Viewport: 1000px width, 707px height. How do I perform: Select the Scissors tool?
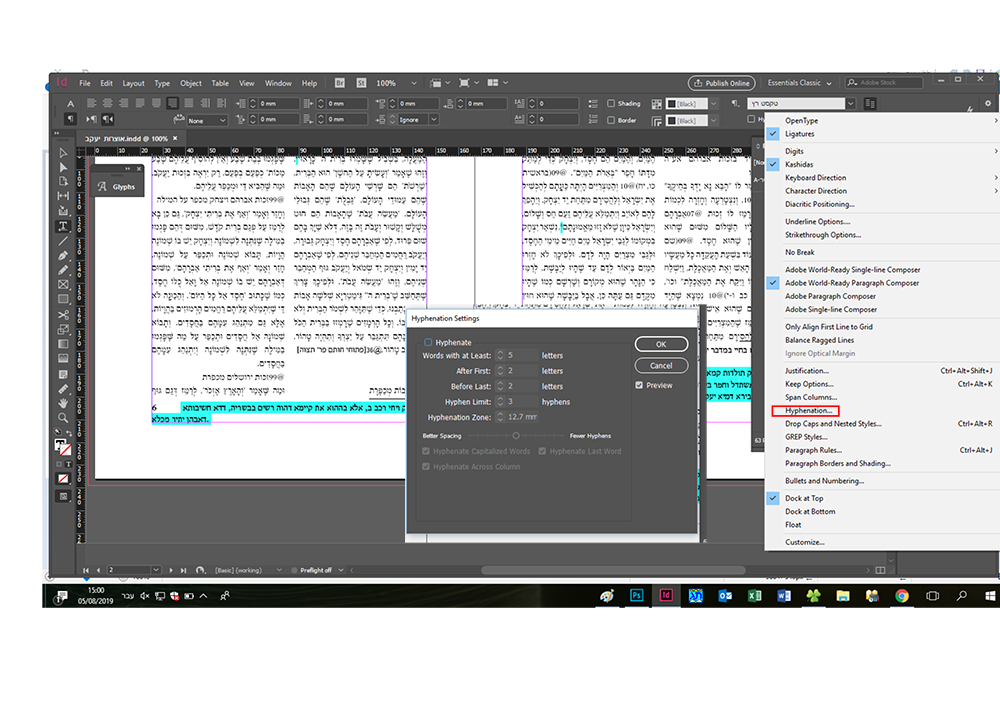click(63, 315)
